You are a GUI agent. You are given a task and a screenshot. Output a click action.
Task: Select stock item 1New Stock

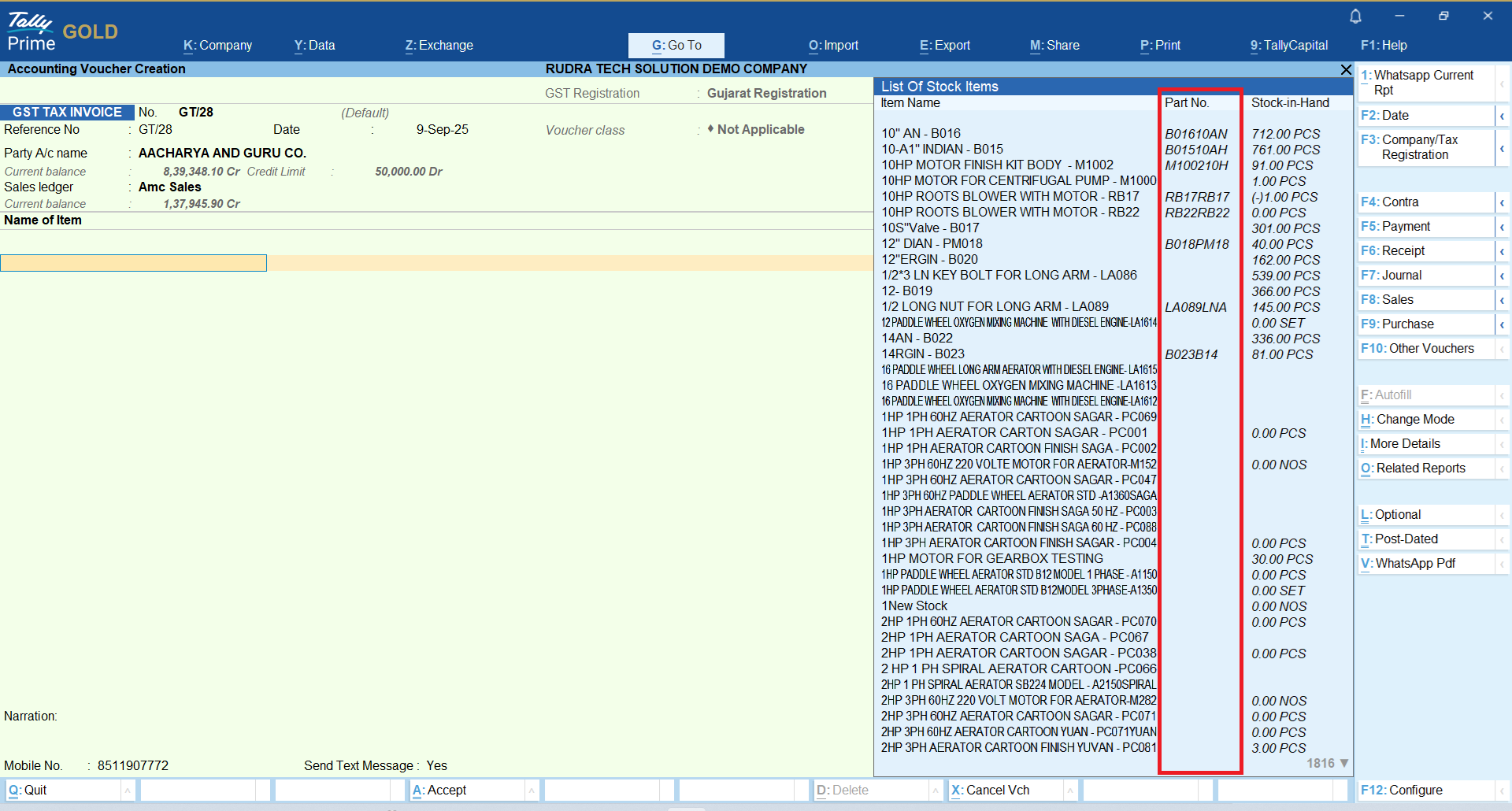914,606
